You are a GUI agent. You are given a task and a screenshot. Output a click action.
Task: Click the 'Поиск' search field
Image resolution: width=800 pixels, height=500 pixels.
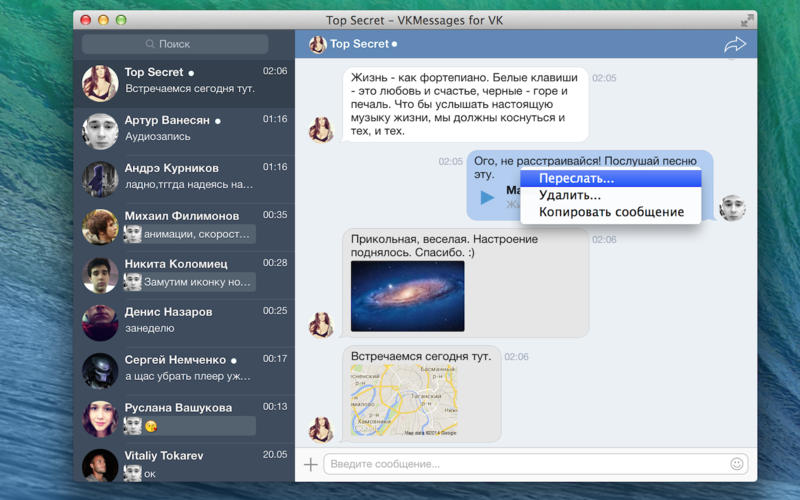tap(175, 44)
